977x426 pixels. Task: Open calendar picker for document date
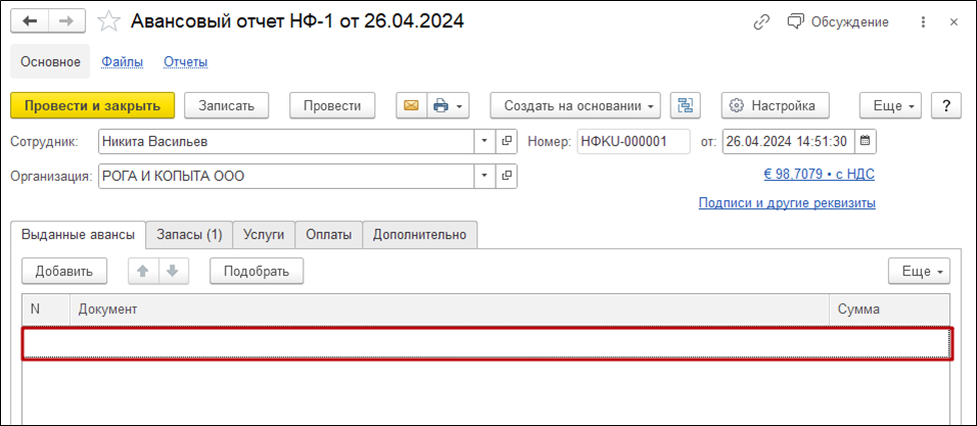pyautogui.click(x=866, y=141)
